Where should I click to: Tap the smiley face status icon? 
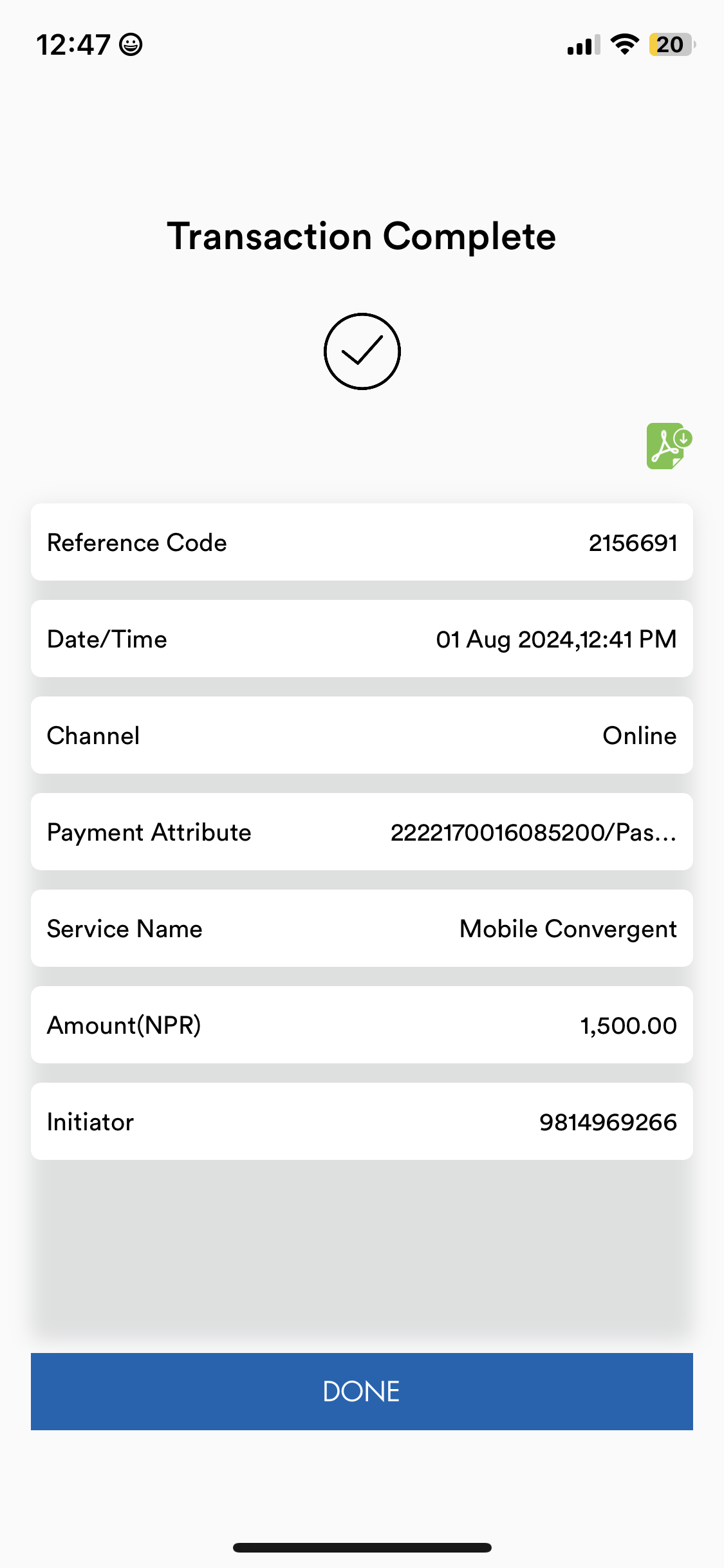coord(131,45)
